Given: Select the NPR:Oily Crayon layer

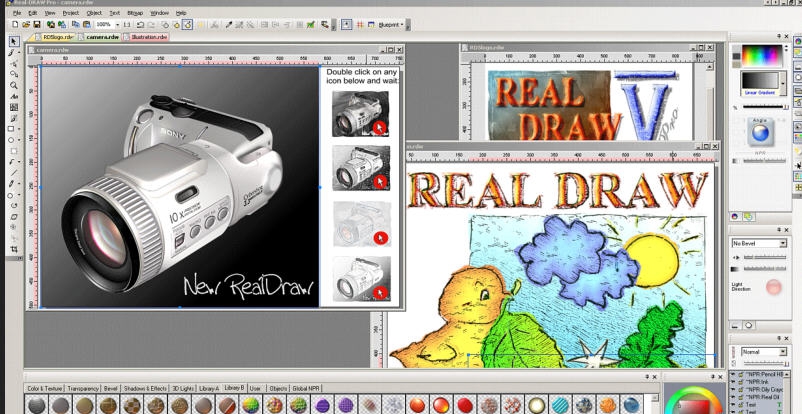Looking at the screenshot, I should 765,389.
